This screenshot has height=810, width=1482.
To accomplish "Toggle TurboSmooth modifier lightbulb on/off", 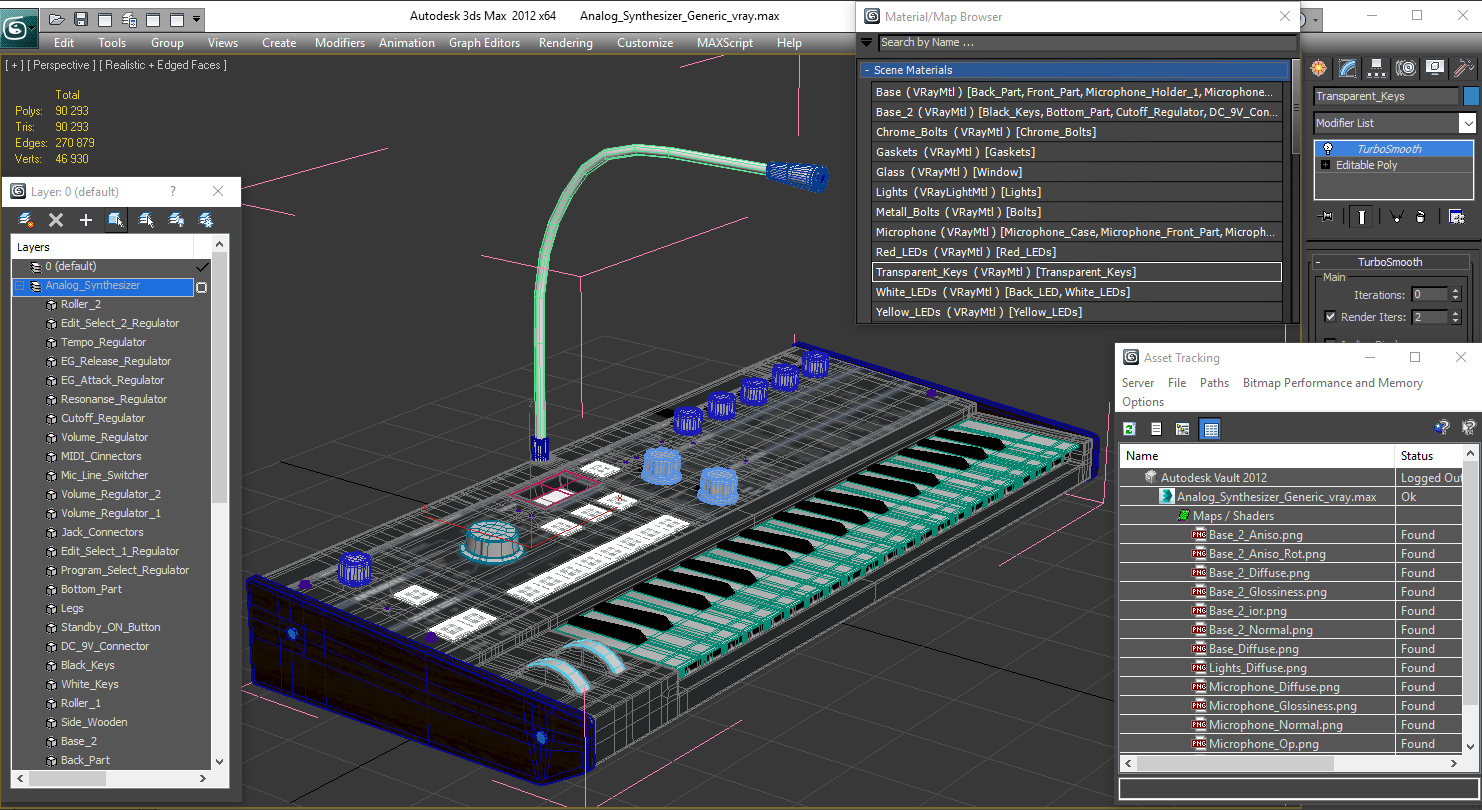I will point(1327,149).
